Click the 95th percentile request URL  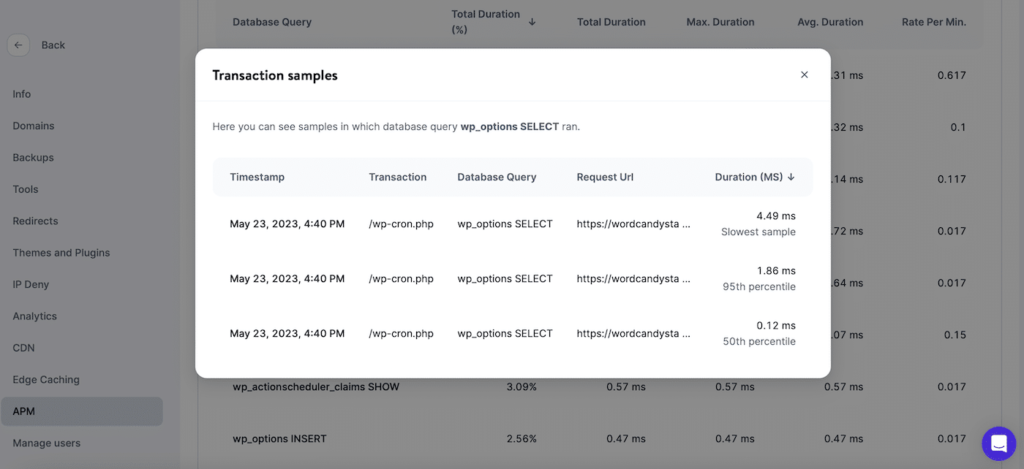point(633,279)
